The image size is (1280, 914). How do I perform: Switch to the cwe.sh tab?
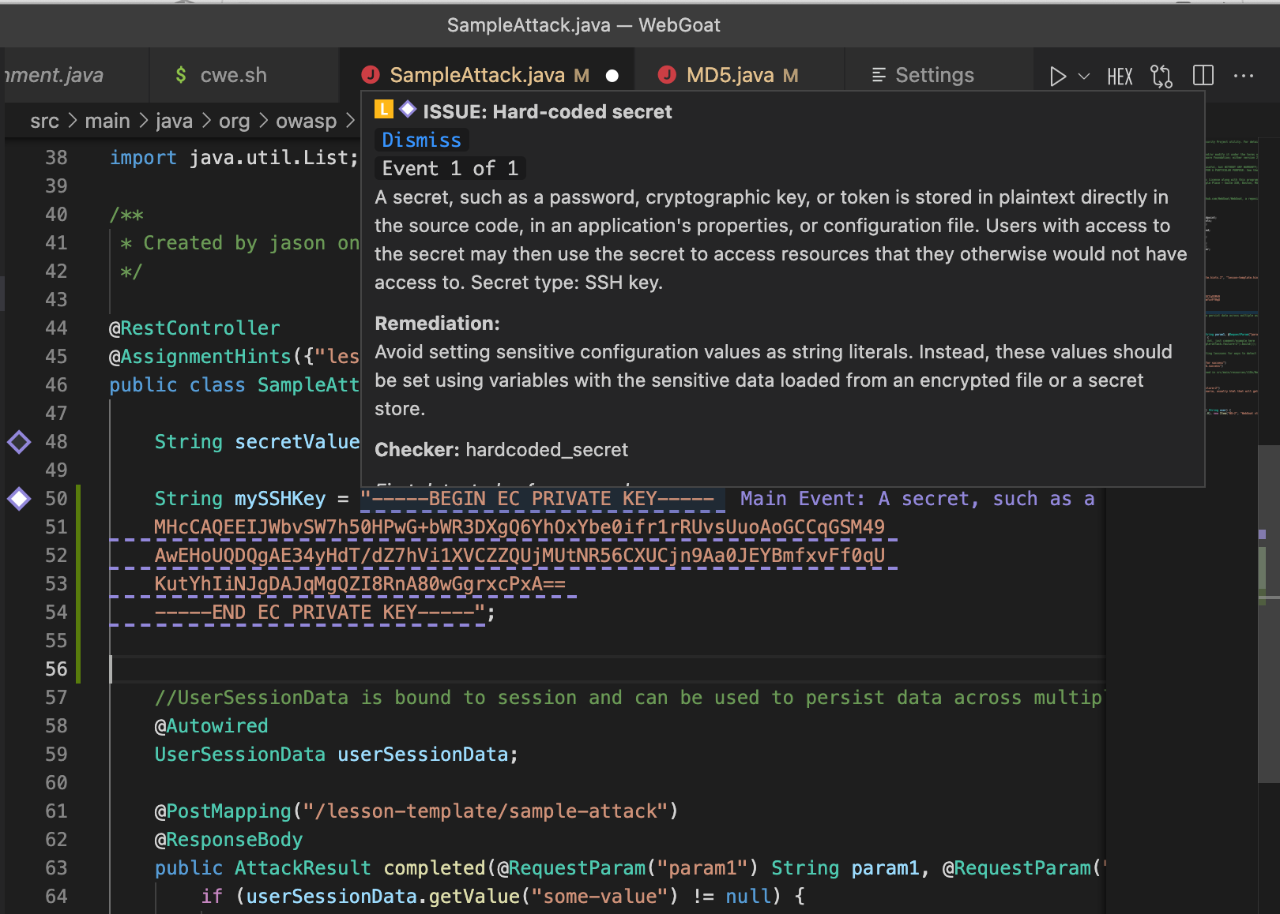pos(232,76)
